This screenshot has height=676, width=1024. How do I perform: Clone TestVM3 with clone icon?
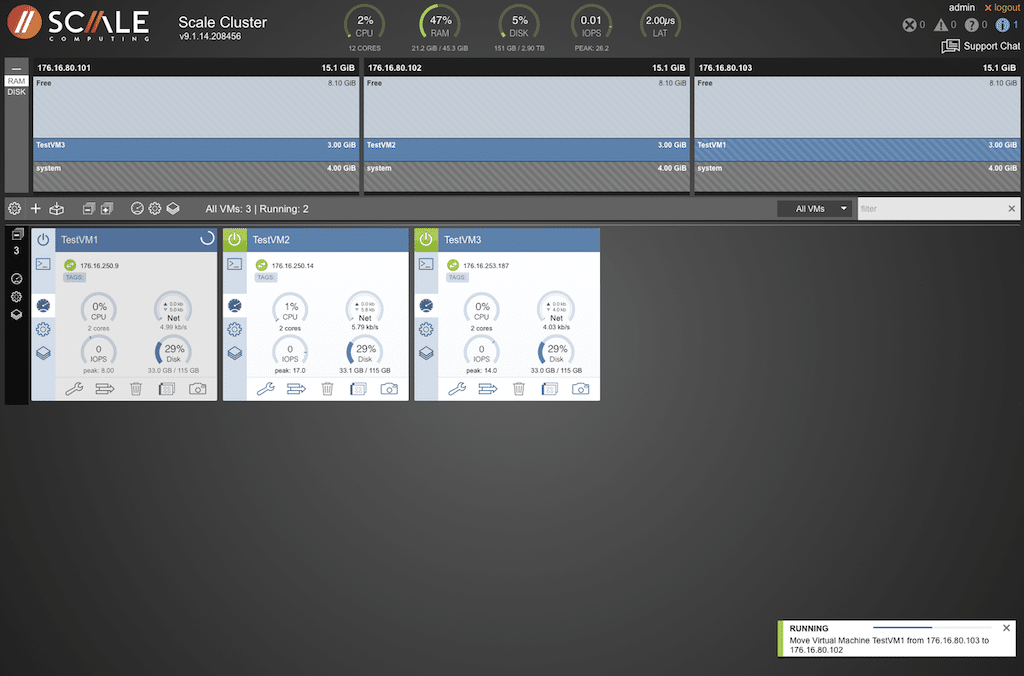tap(550, 389)
